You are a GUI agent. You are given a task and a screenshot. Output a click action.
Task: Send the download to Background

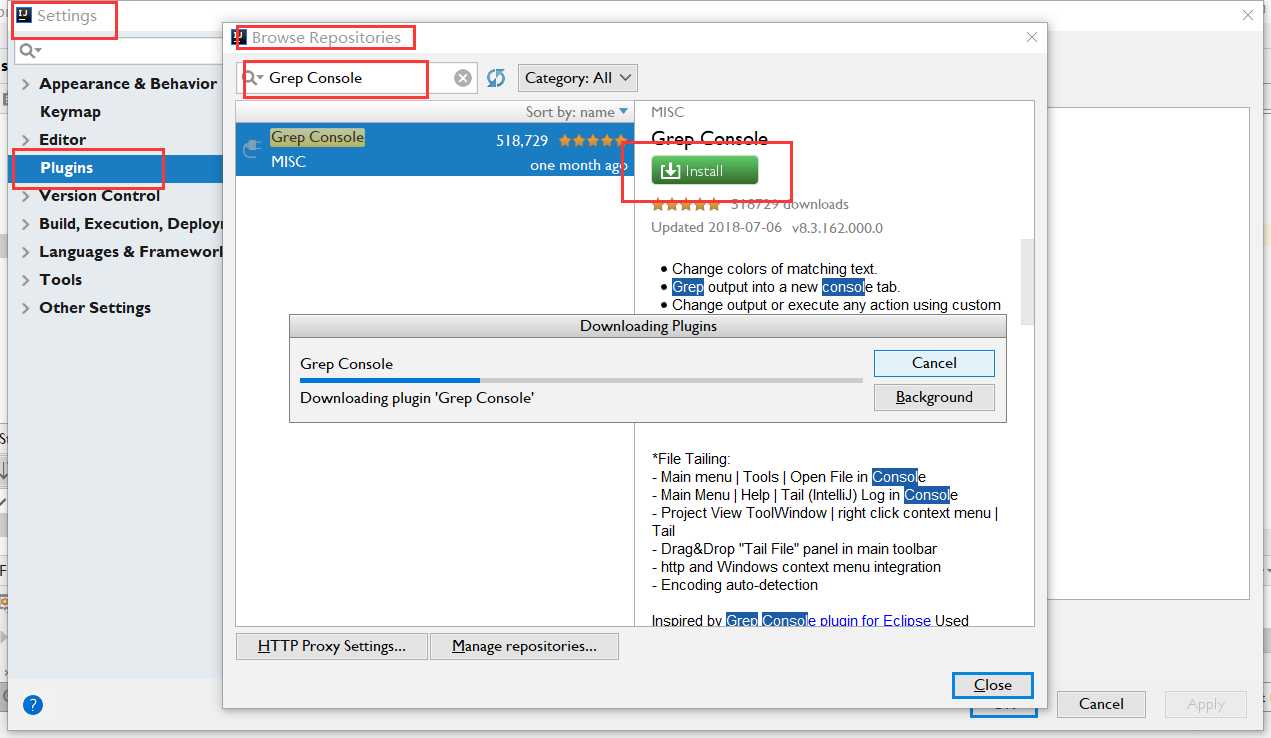tap(934, 397)
